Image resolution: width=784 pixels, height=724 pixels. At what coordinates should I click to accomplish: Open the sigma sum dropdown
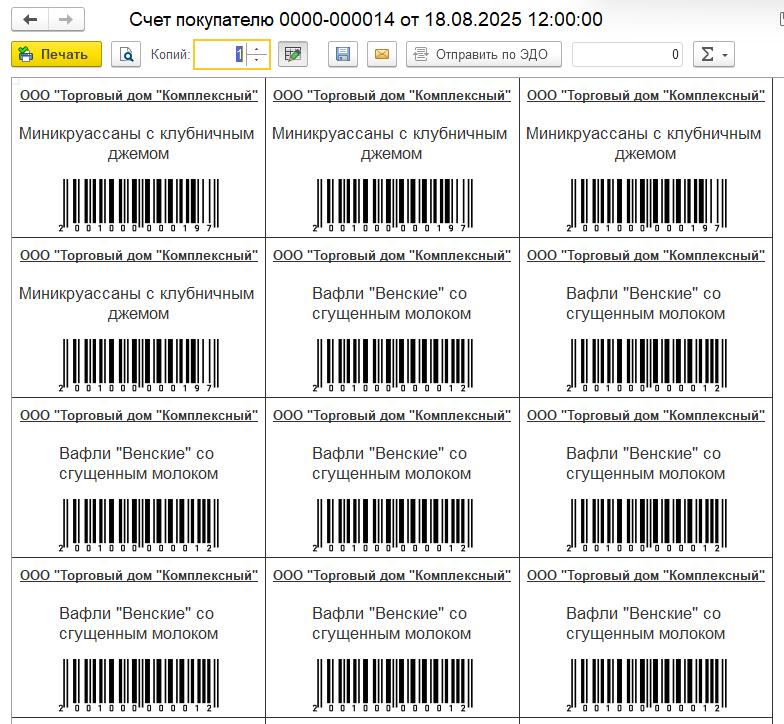(x=714, y=54)
